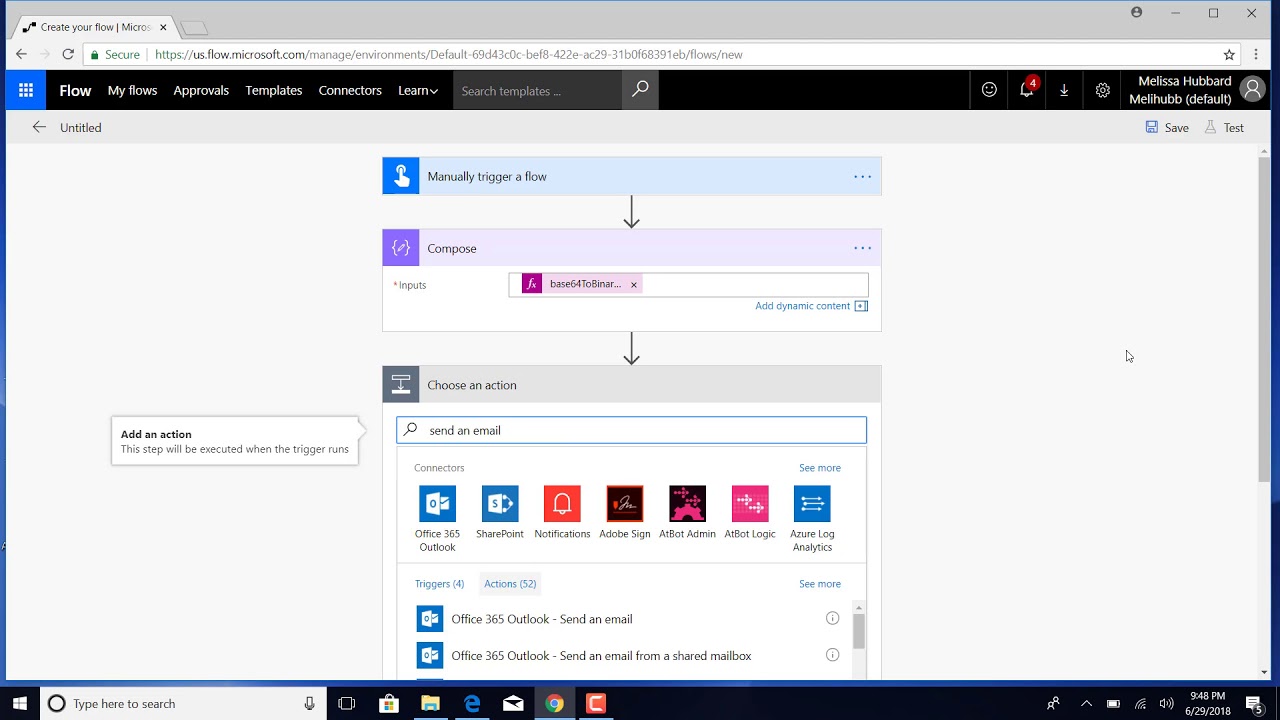Focus the send an email action search box
Image resolution: width=1280 pixels, height=720 pixels.
tap(631, 430)
